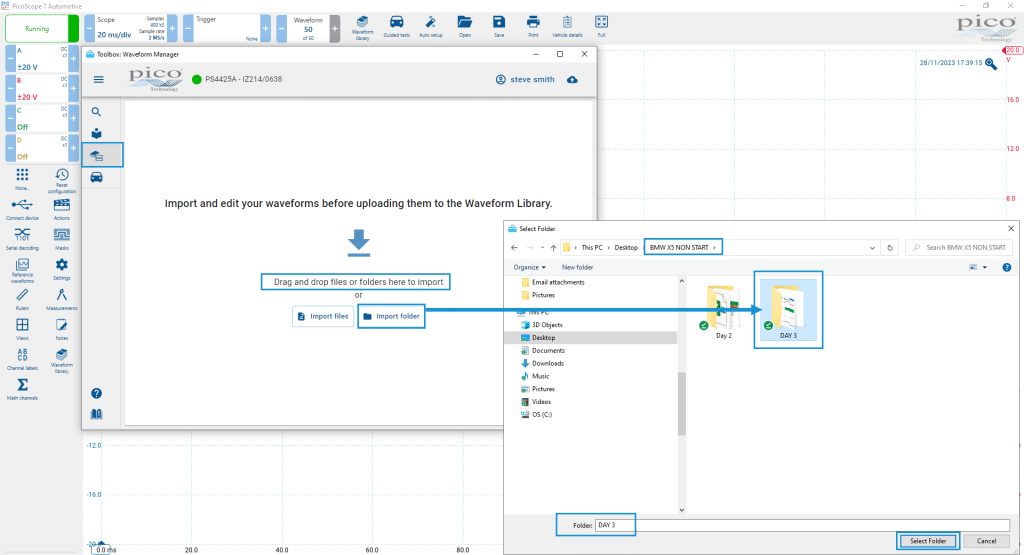Image resolution: width=1024 pixels, height=555 pixels.
Task: Click help question mark in Waveform Manager
Action: (97, 393)
